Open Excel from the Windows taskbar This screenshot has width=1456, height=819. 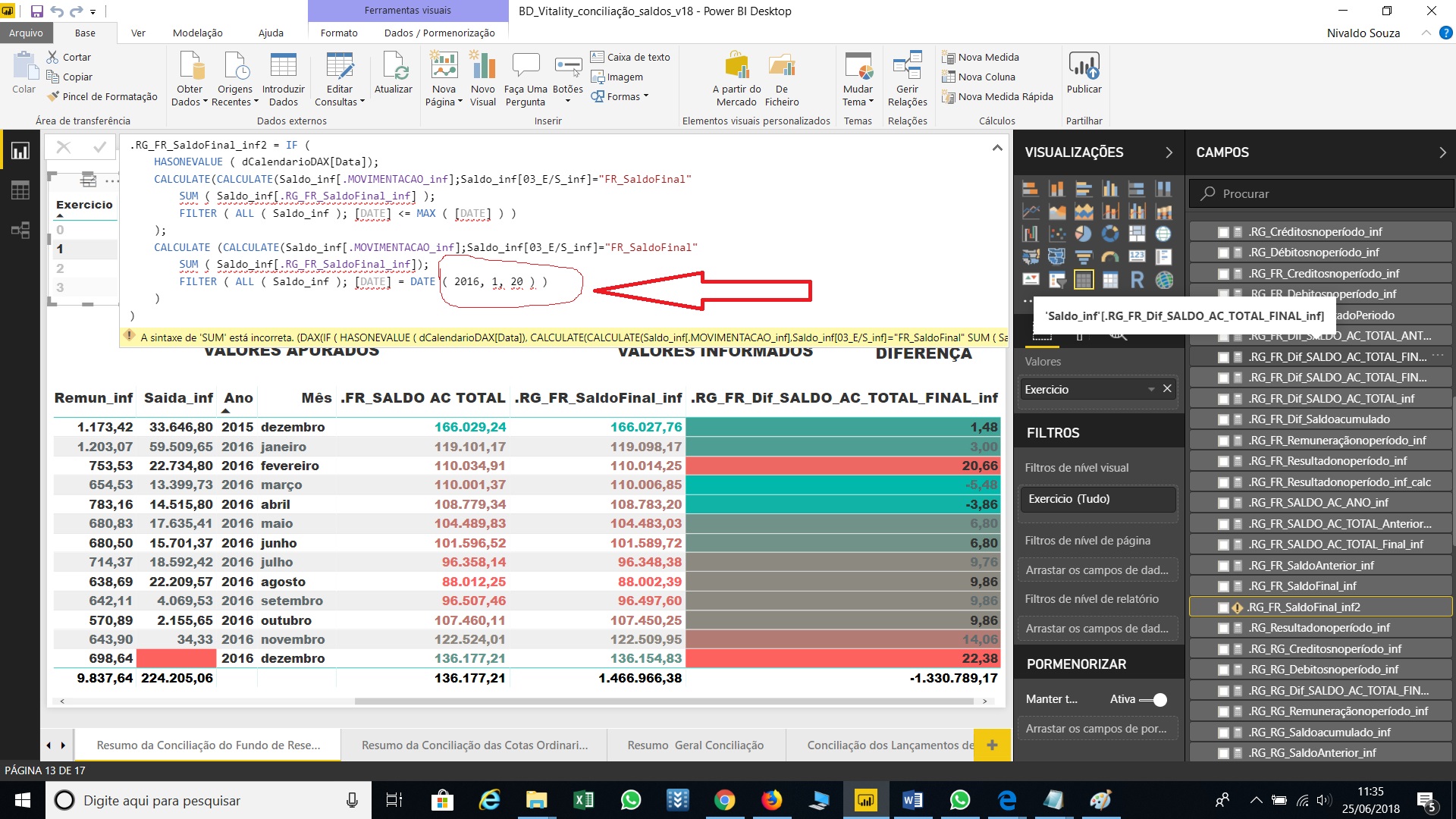[x=584, y=800]
